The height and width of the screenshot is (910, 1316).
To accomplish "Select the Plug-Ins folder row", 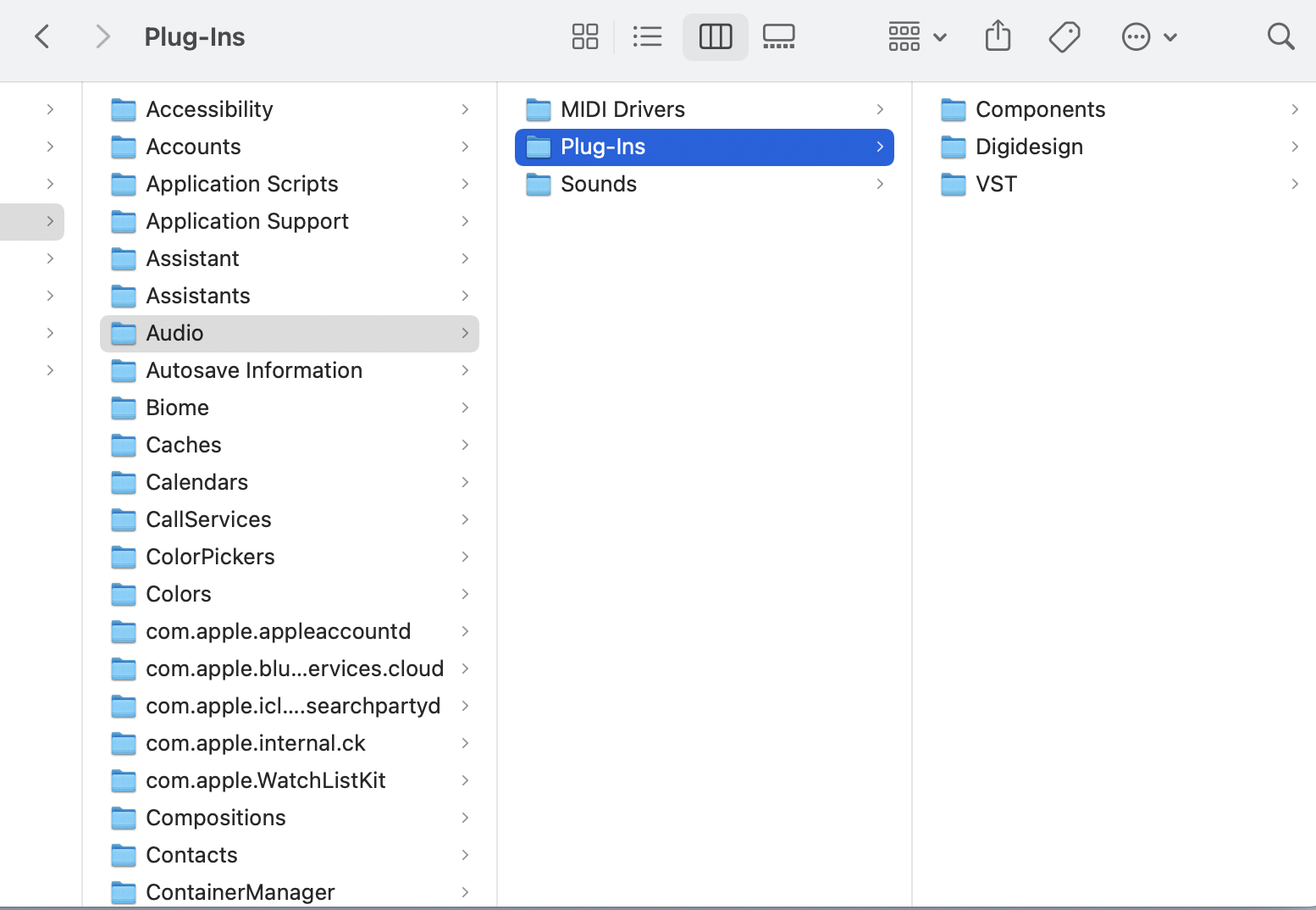I will coord(705,147).
